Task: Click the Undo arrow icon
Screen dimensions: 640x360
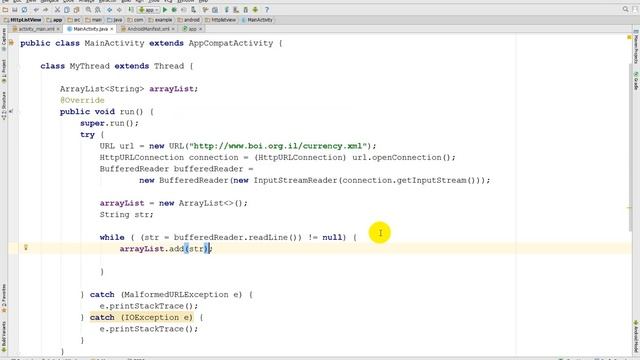Action: 36,10
